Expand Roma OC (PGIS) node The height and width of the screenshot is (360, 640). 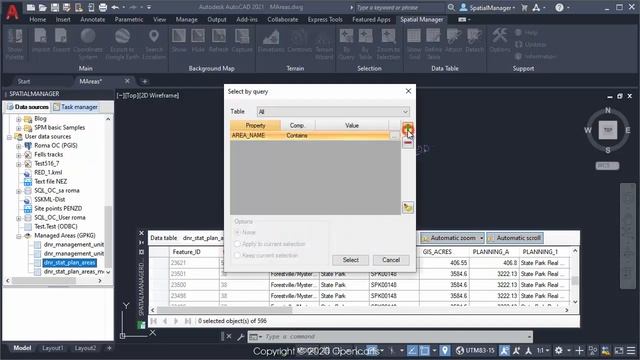(18, 146)
